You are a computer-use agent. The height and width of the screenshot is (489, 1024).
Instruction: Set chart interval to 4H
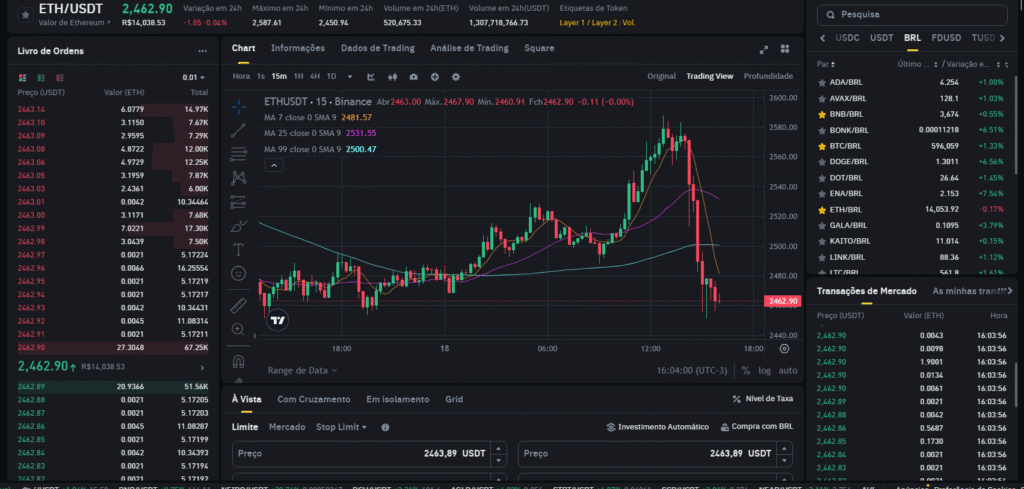tap(315, 76)
